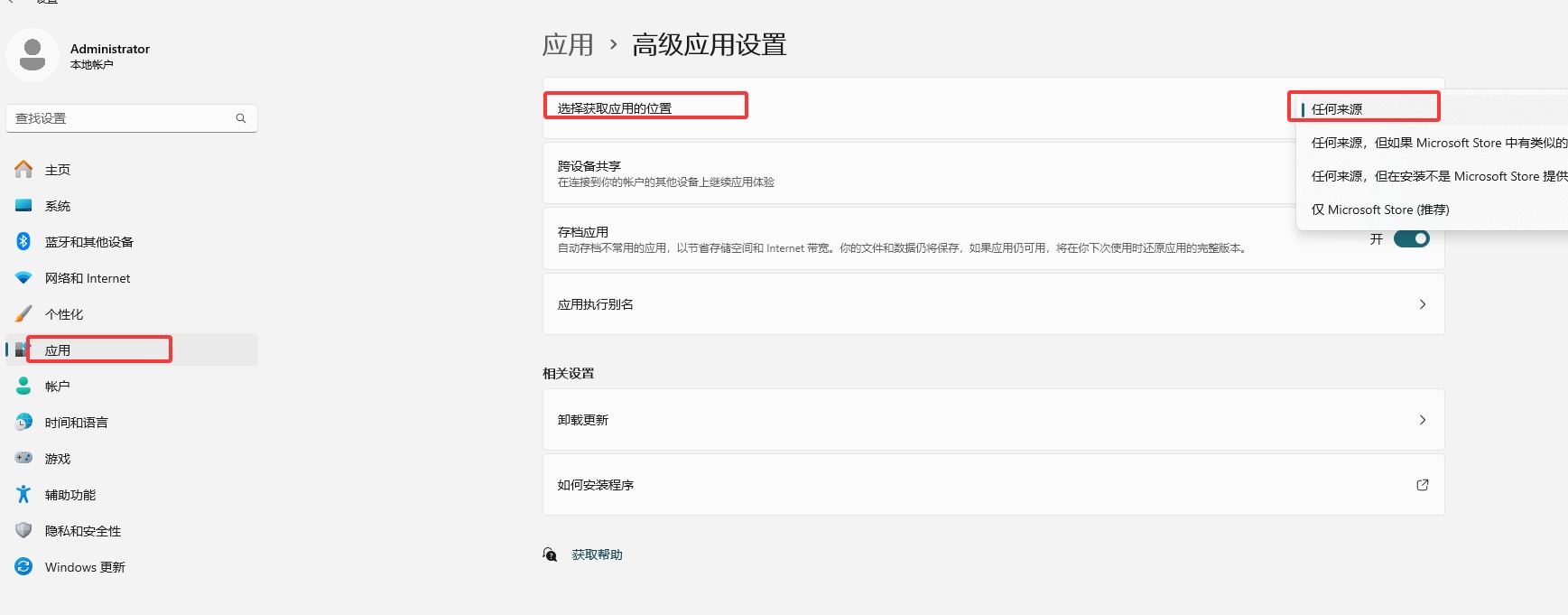Open 帐户 using its person icon
Image resolution: width=1568 pixels, height=615 pixels.
coord(24,387)
